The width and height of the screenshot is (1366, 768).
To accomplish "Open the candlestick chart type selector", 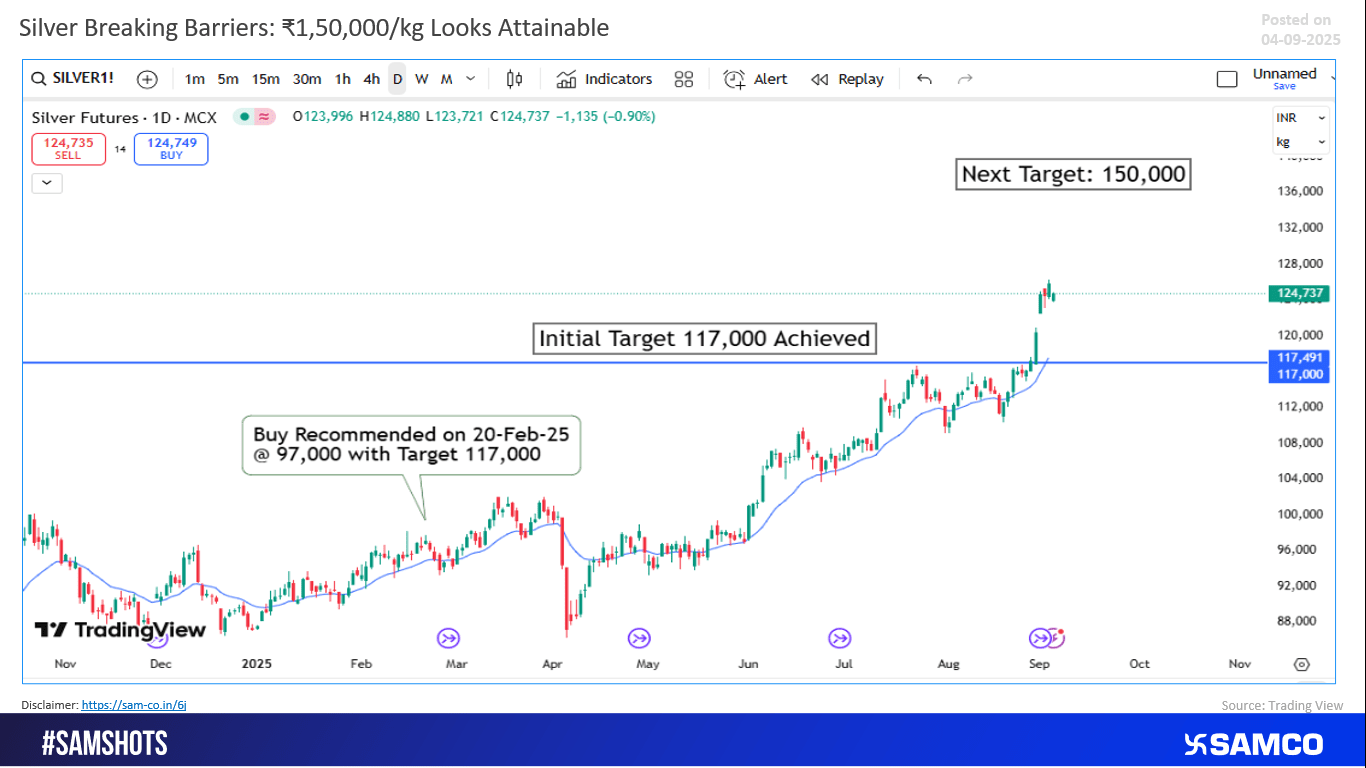I will [x=515, y=79].
